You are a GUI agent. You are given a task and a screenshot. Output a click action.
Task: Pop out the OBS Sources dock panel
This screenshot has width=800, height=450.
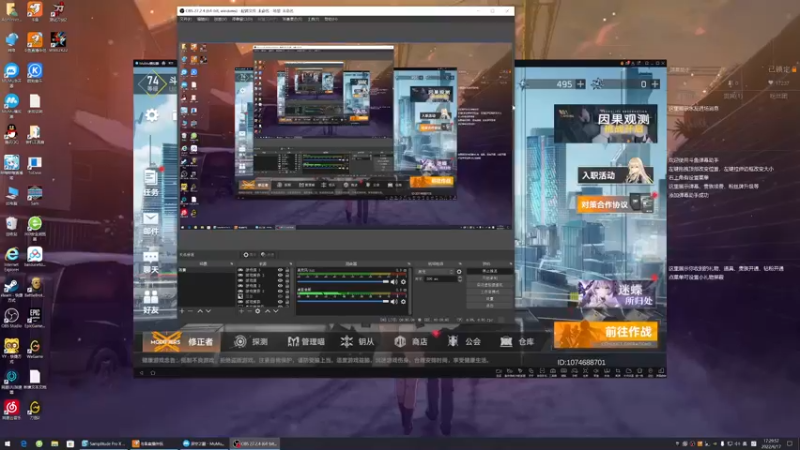coord(291,264)
